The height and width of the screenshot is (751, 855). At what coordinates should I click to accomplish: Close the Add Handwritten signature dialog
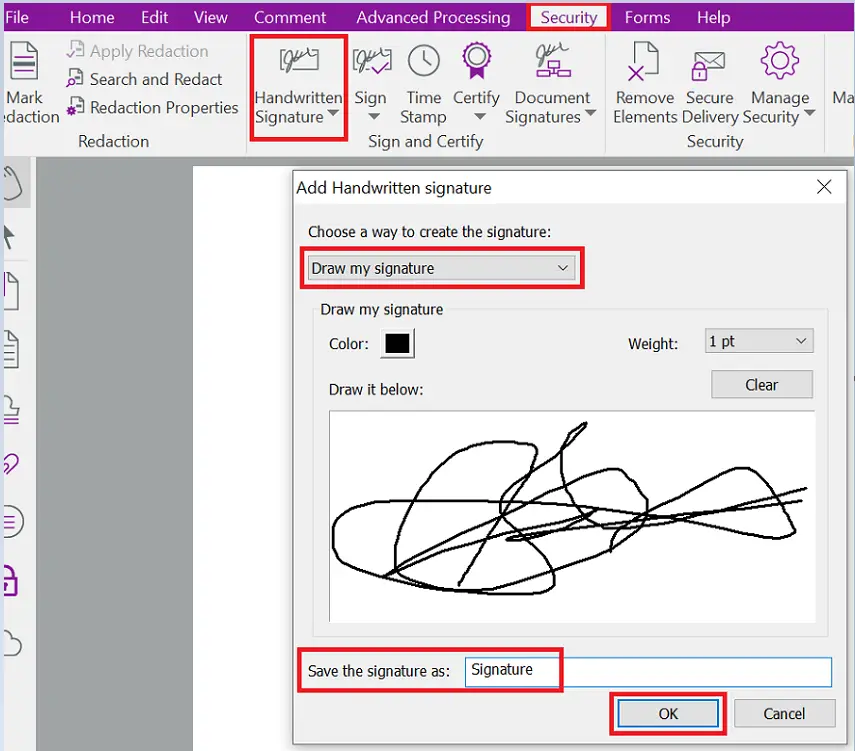[x=824, y=187]
